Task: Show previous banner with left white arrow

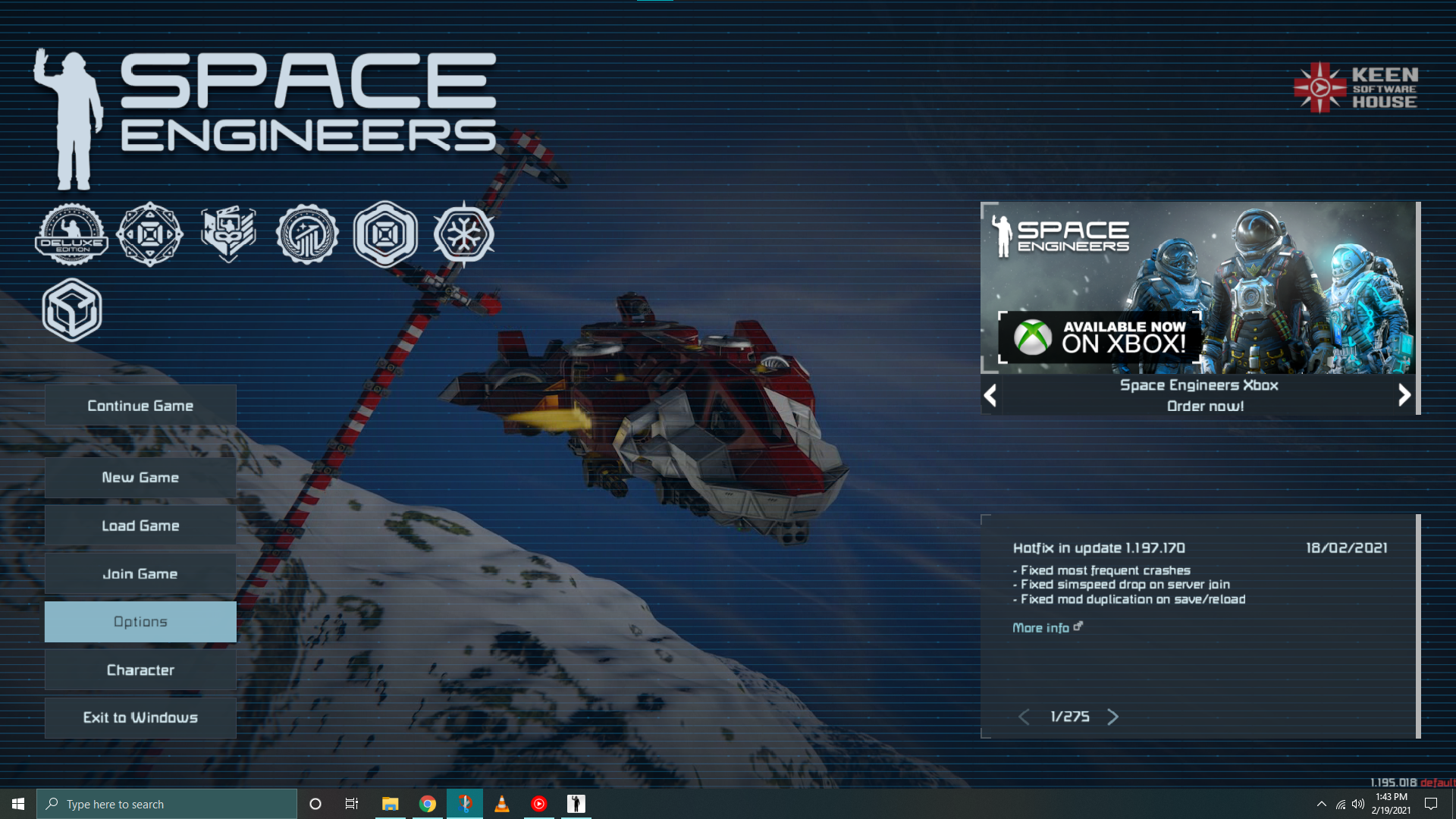Action: click(x=990, y=395)
